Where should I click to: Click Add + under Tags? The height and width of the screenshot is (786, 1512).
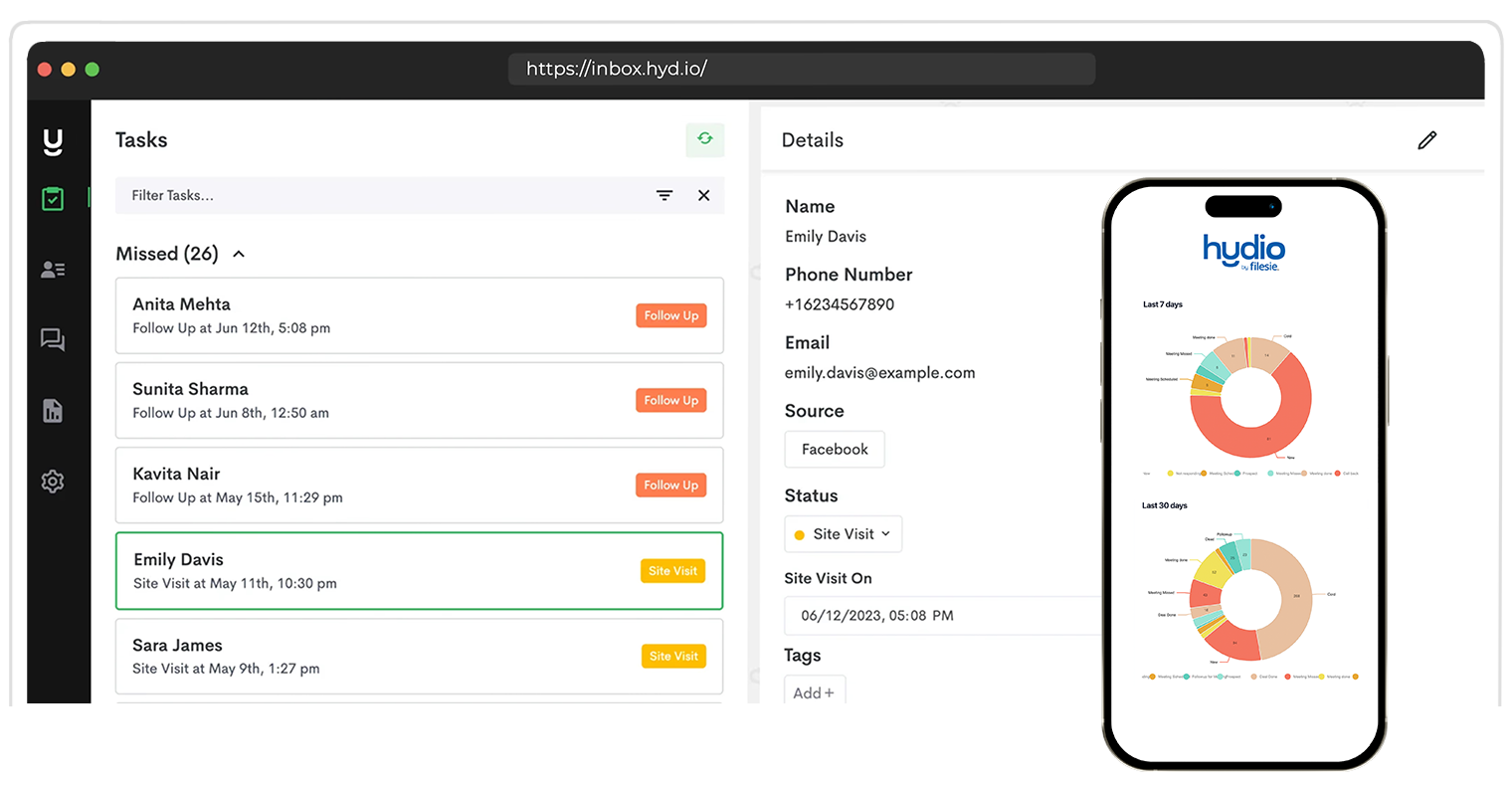coord(814,692)
